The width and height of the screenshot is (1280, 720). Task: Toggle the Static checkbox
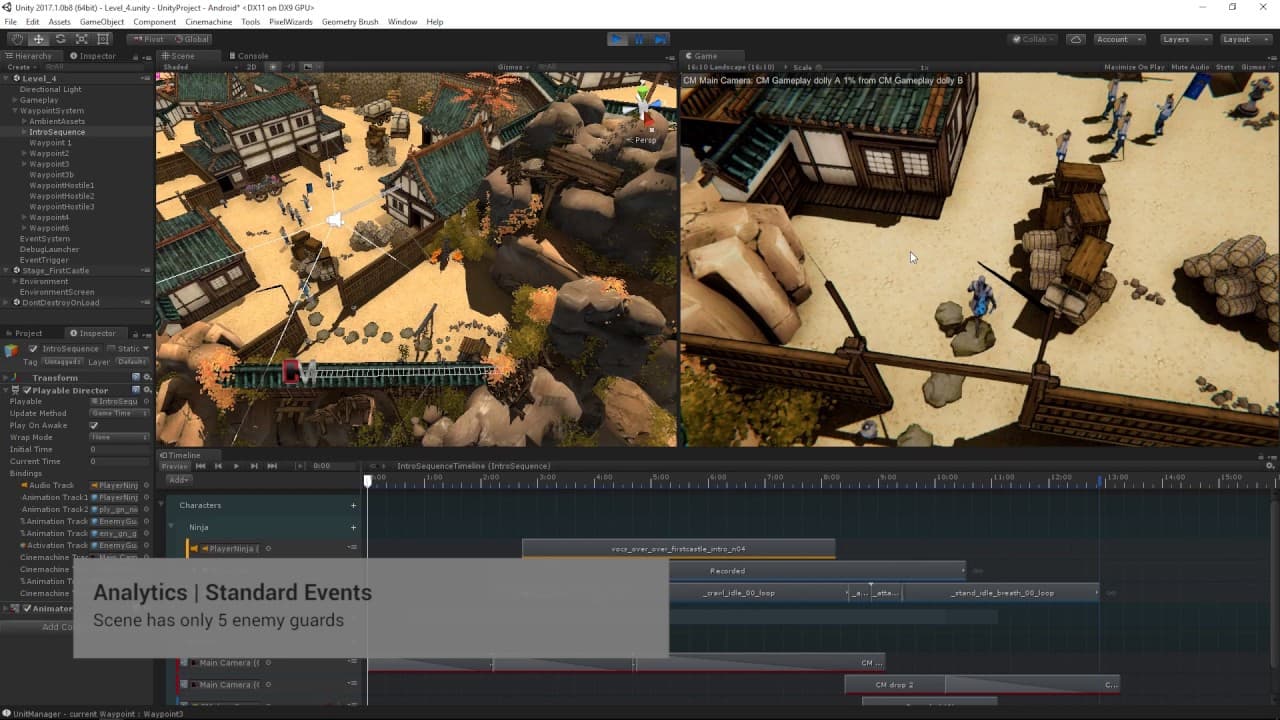tap(111, 349)
